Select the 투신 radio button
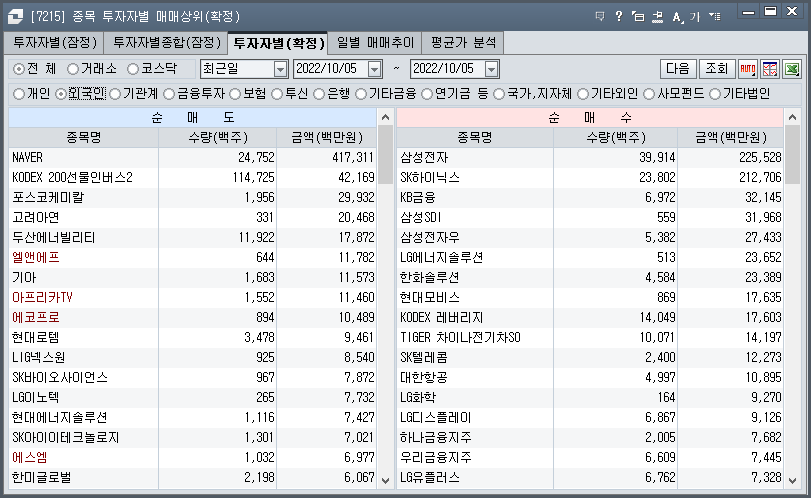The image size is (811, 498). point(277,94)
